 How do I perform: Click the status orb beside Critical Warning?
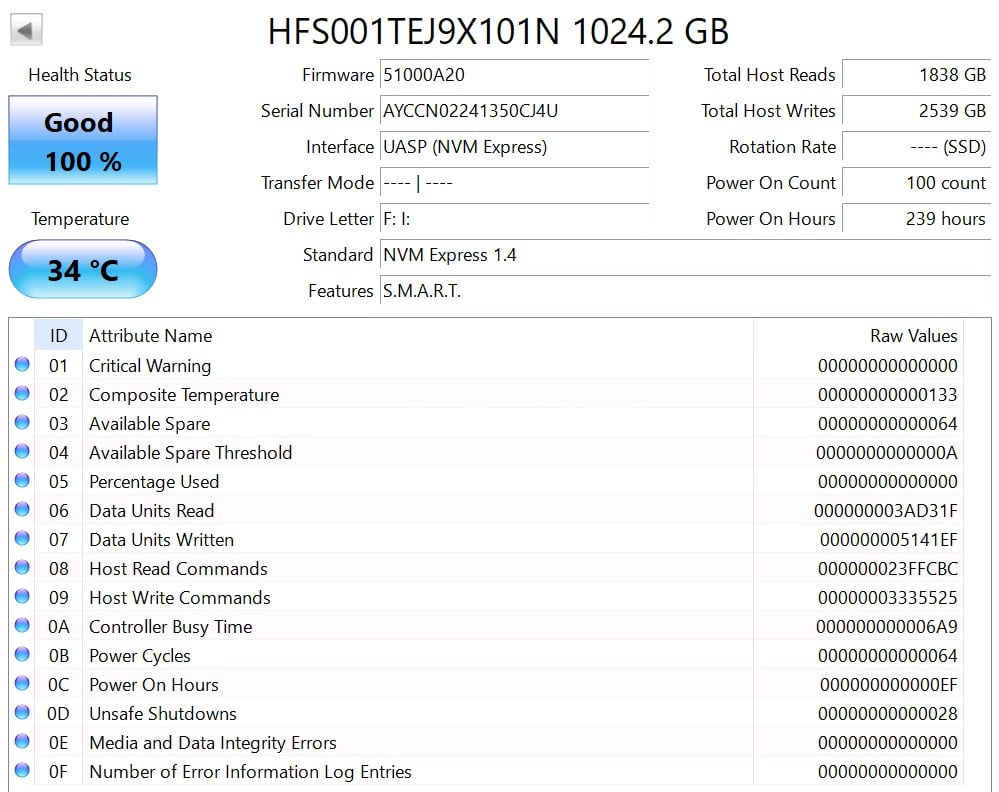[22, 366]
